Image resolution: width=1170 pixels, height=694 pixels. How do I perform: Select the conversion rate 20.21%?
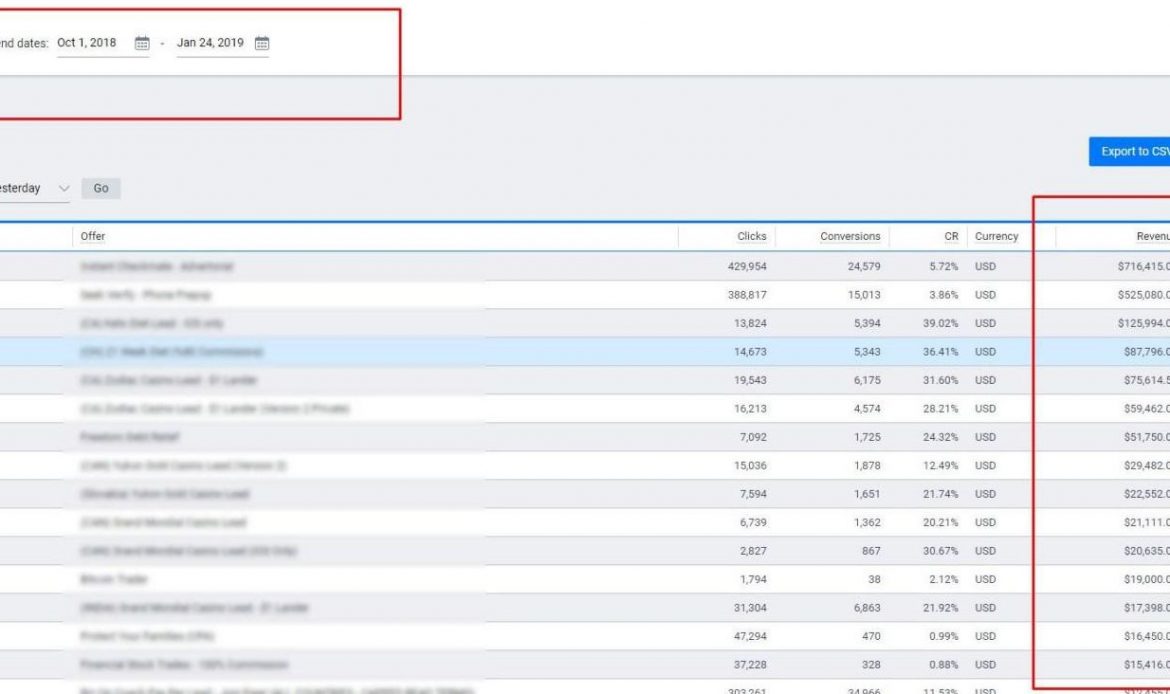[941, 522]
